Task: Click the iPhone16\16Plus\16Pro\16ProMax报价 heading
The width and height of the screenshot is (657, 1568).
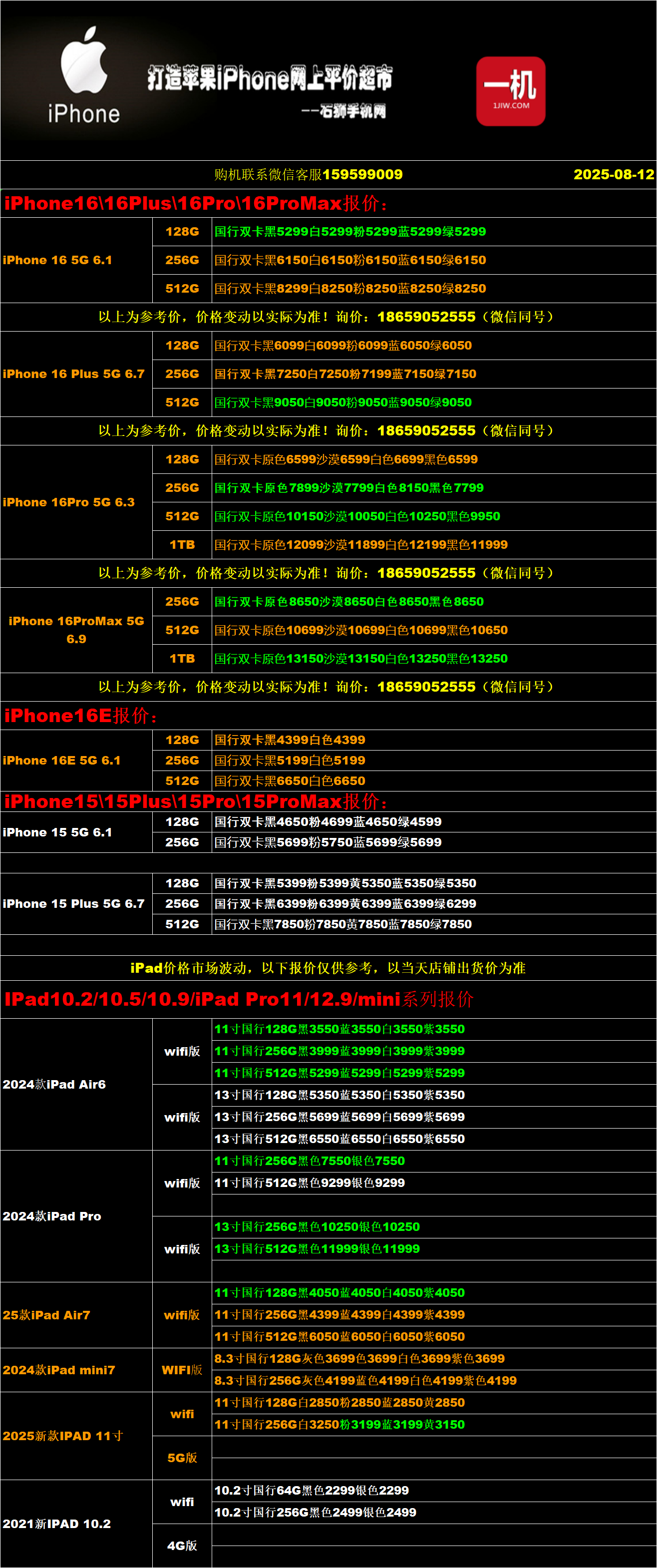Action: [x=196, y=203]
